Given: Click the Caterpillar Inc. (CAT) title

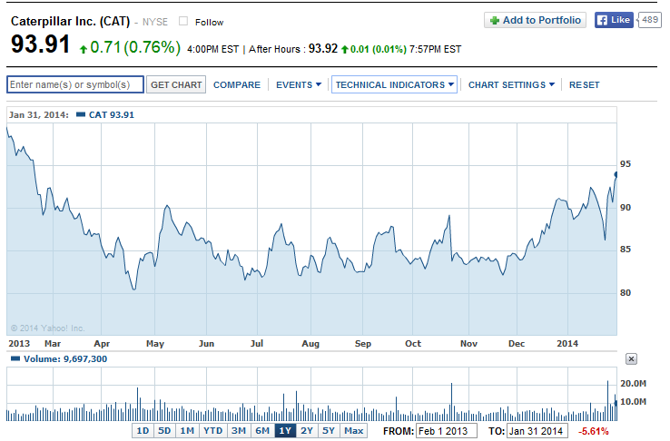Looking at the screenshot, I should click(x=70, y=21).
